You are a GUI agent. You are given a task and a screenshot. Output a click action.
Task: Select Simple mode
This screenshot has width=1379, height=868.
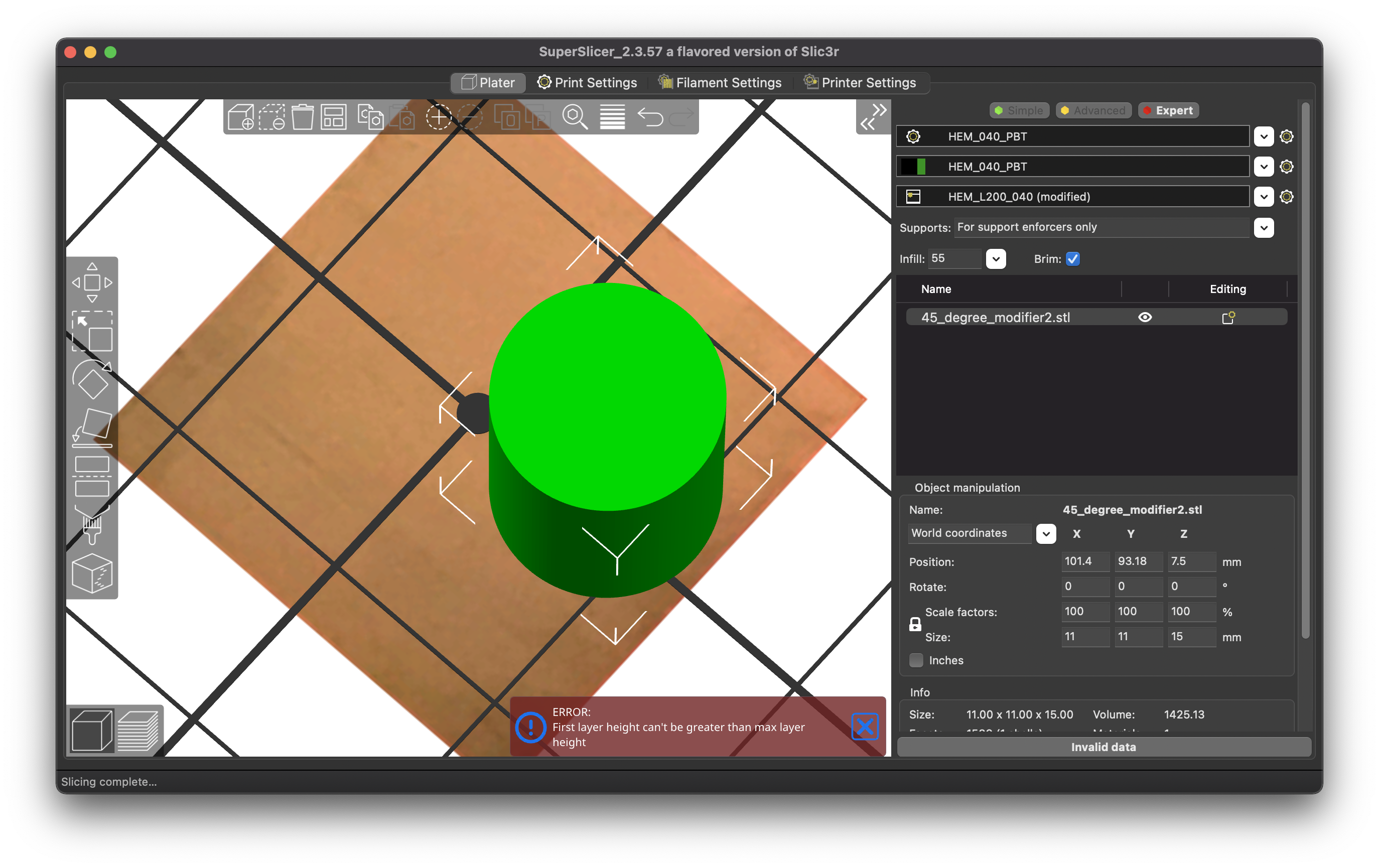(x=1019, y=110)
